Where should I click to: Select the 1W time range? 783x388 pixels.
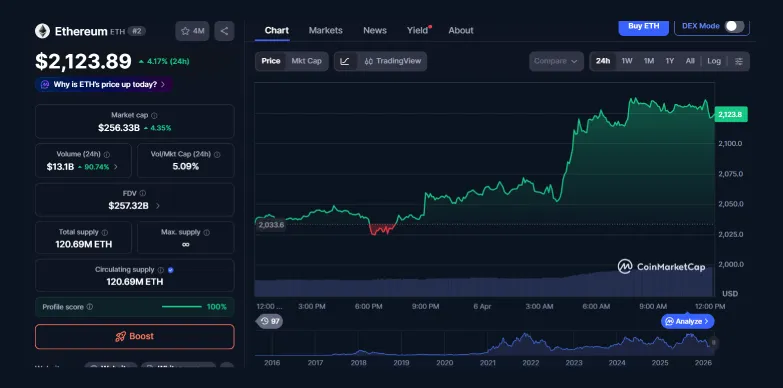627,61
